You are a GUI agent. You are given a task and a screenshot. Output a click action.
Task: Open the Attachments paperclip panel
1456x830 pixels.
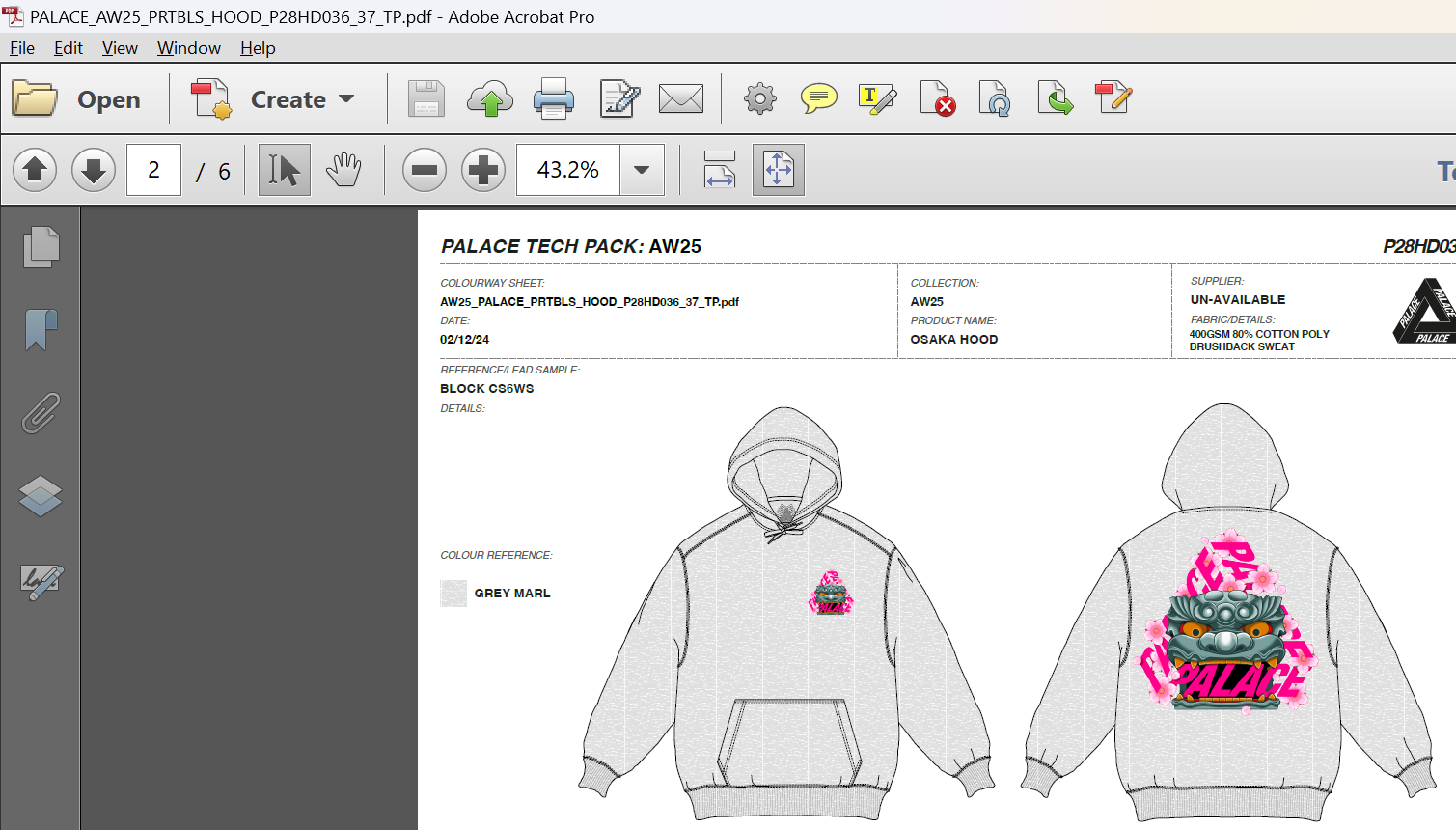(x=41, y=413)
